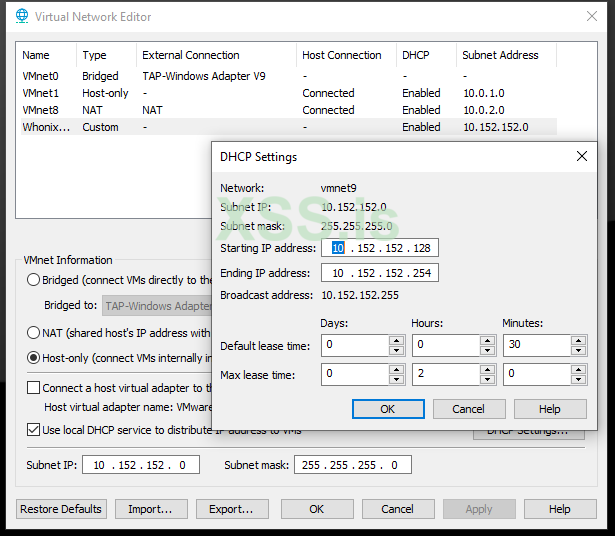
Task: Toggle Use local DHCP service checkbox
Action: 33,430
